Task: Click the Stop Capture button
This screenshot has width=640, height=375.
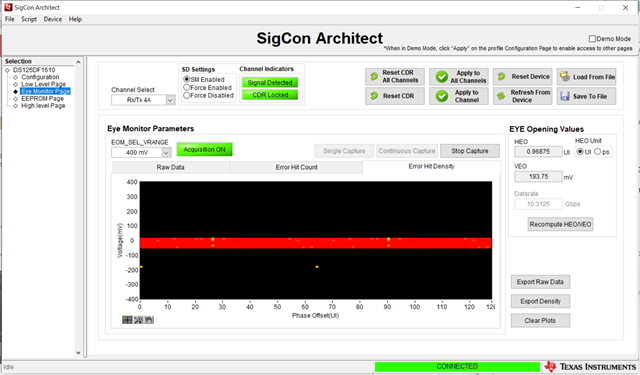Action: [470, 151]
